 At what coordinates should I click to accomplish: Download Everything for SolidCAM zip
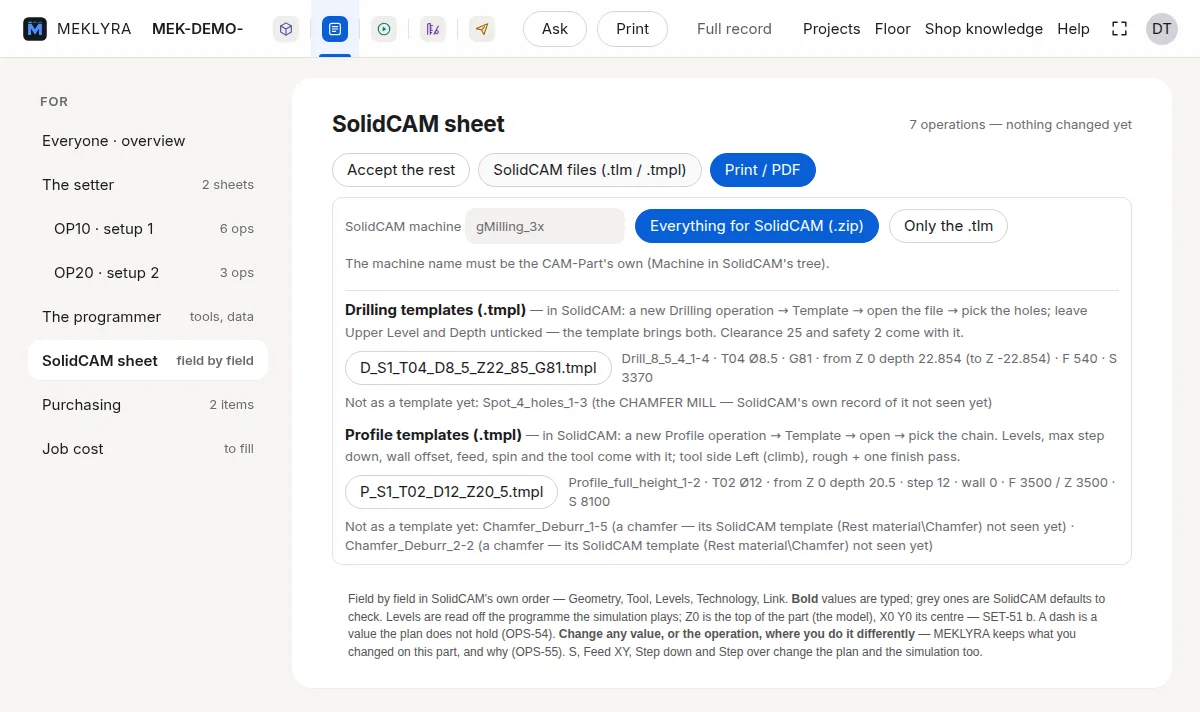[x=757, y=226]
